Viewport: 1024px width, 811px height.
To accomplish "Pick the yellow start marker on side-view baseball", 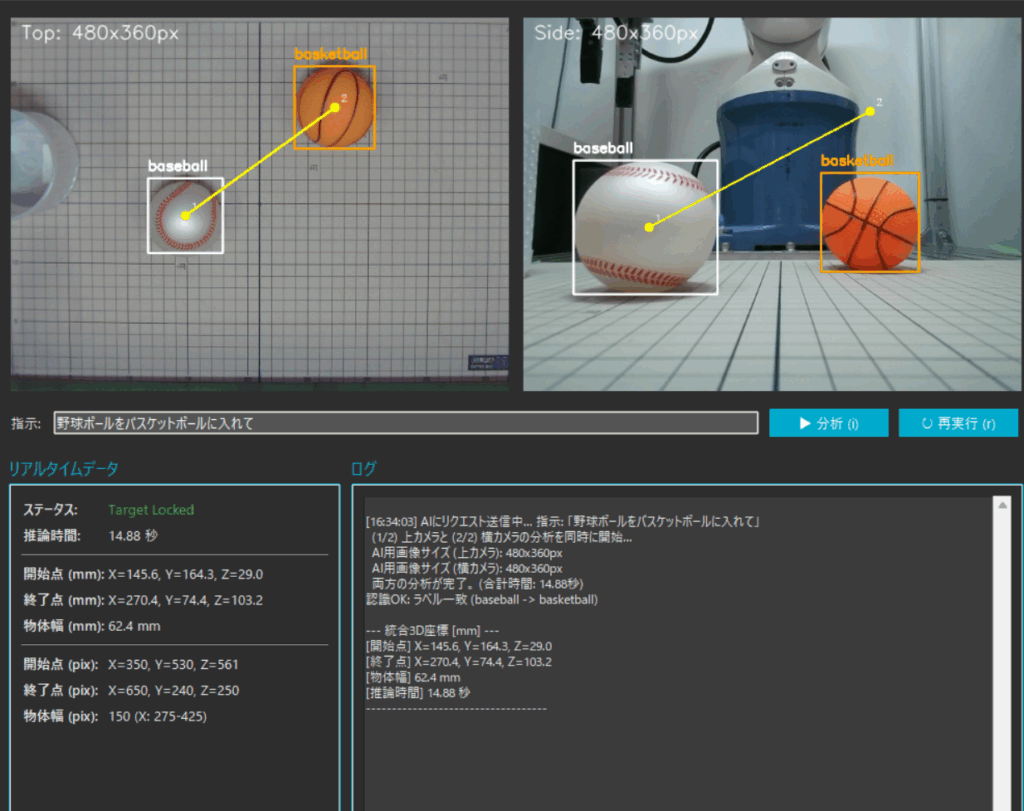I will (x=649, y=227).
